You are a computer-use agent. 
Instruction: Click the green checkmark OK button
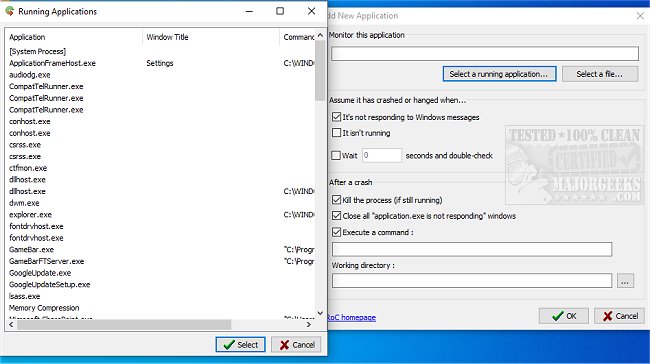point(564,316)
